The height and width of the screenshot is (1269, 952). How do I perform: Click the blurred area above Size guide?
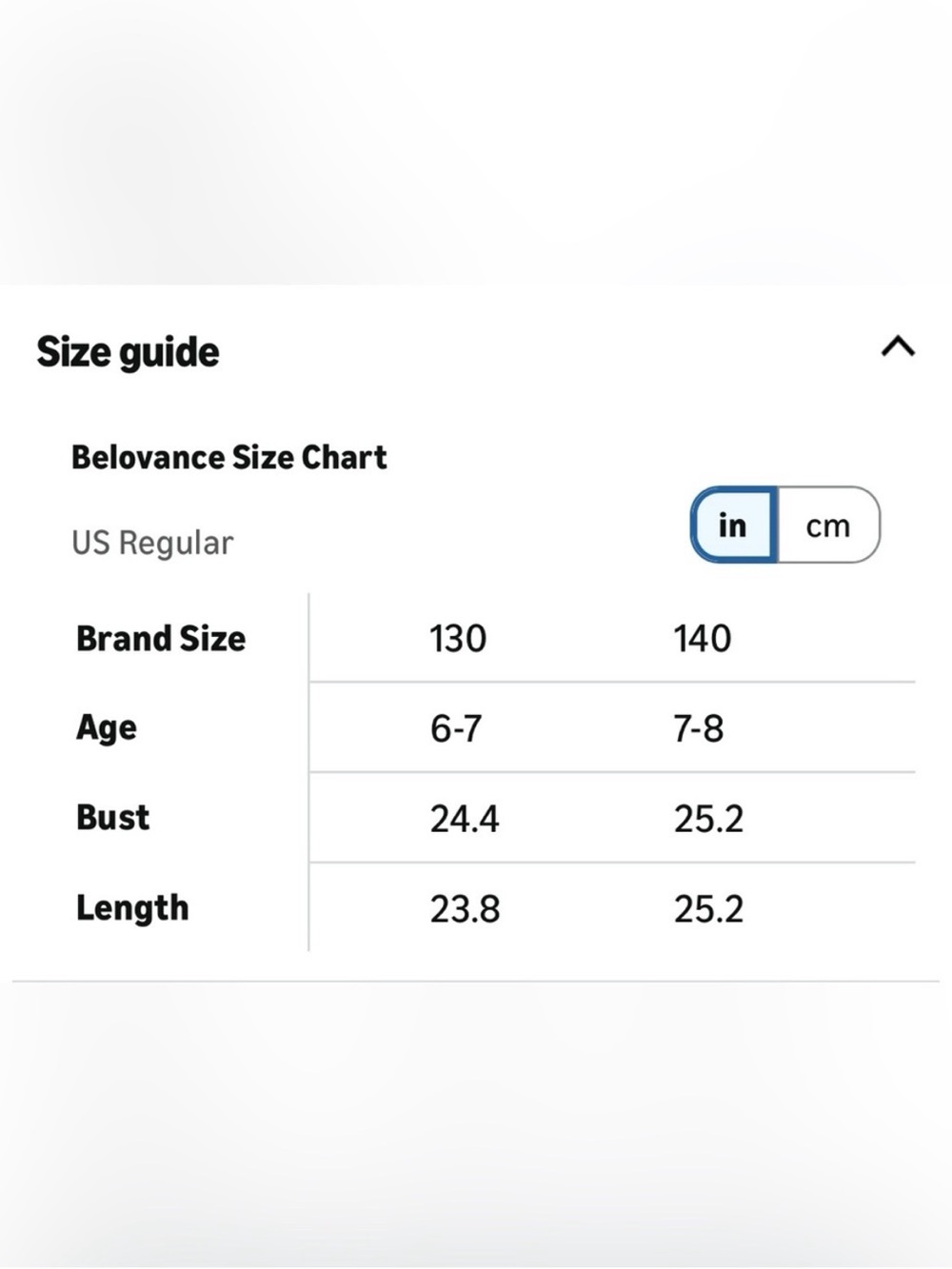pyautogui.click(x=476, y=143)
